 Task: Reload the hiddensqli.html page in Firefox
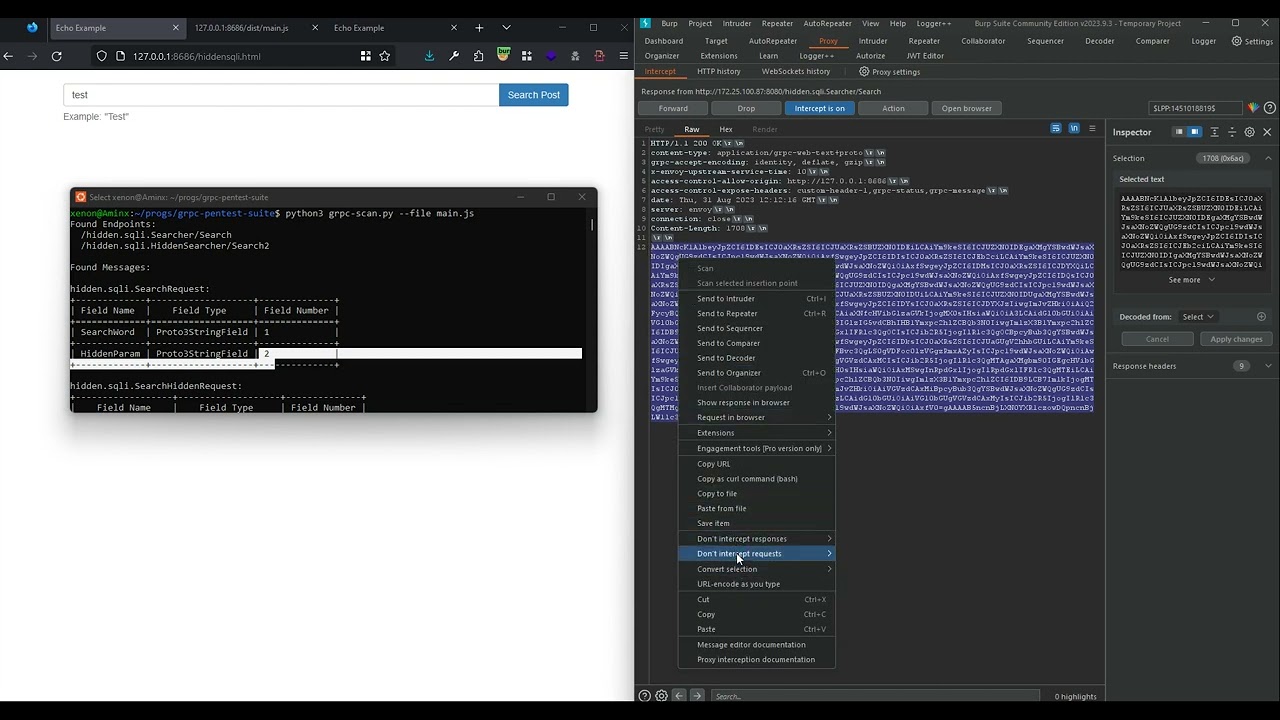(56, 56)
